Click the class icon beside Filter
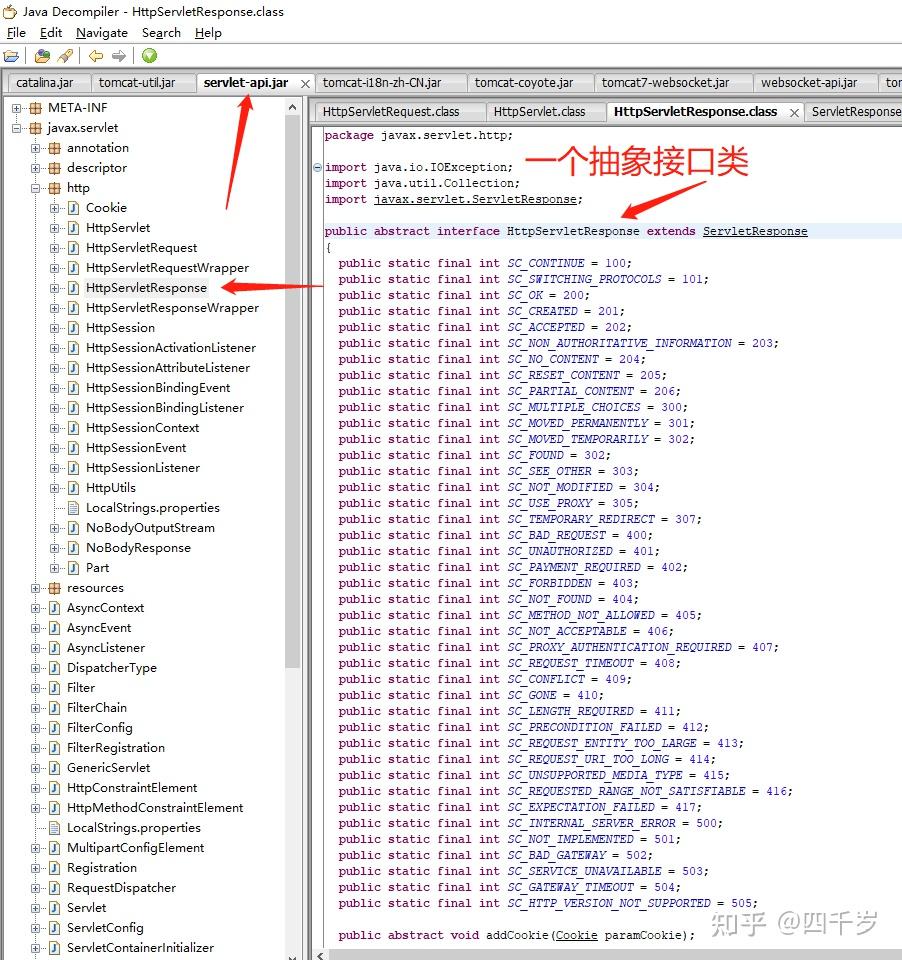This screenshot has height=960, width=902. point(54,688)
